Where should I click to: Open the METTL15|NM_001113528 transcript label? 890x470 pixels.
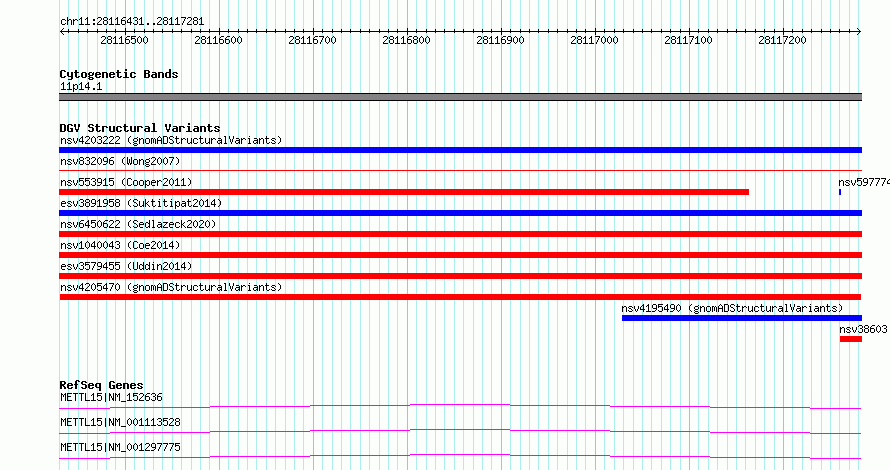pos(120,422)
